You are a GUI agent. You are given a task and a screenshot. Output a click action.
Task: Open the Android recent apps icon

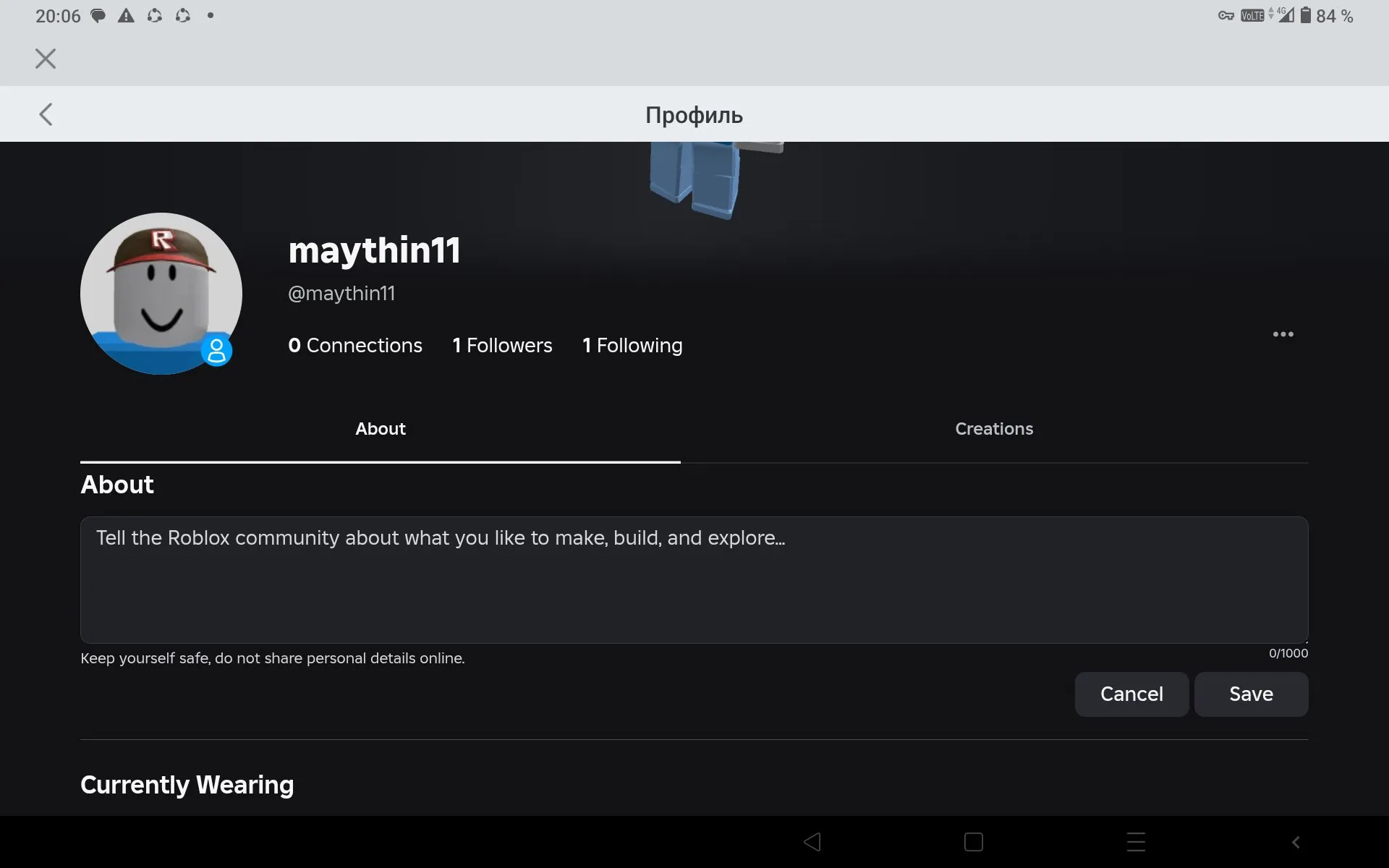[1136, 842]
